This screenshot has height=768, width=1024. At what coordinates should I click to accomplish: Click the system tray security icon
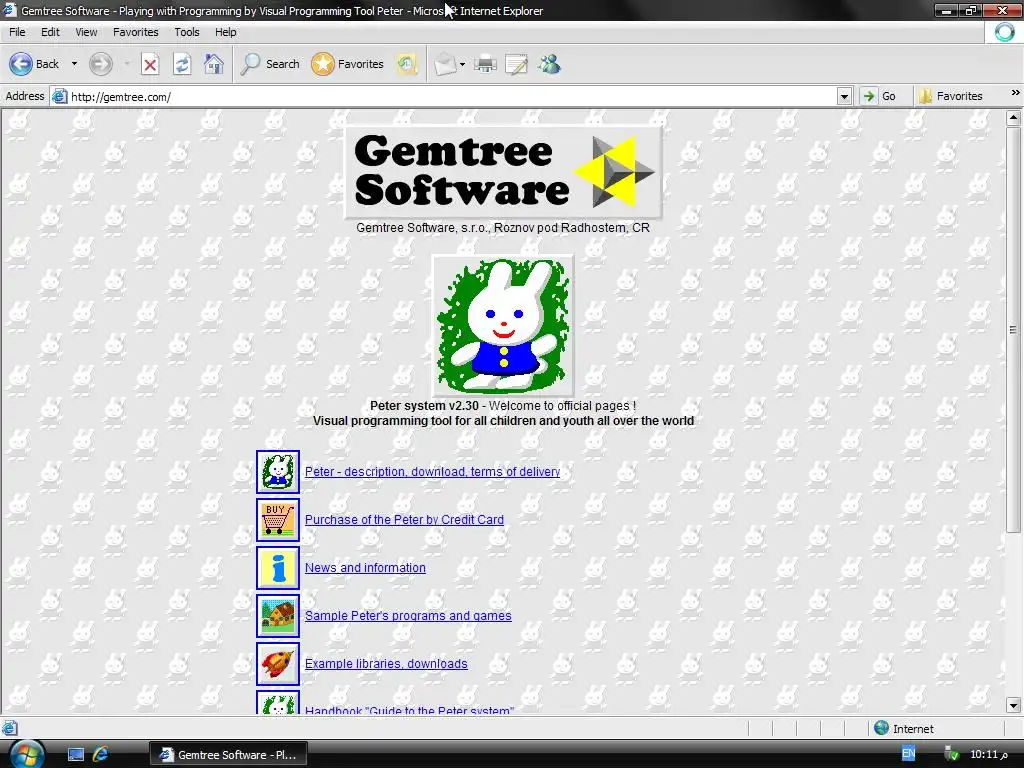click(x=952, y=755)
